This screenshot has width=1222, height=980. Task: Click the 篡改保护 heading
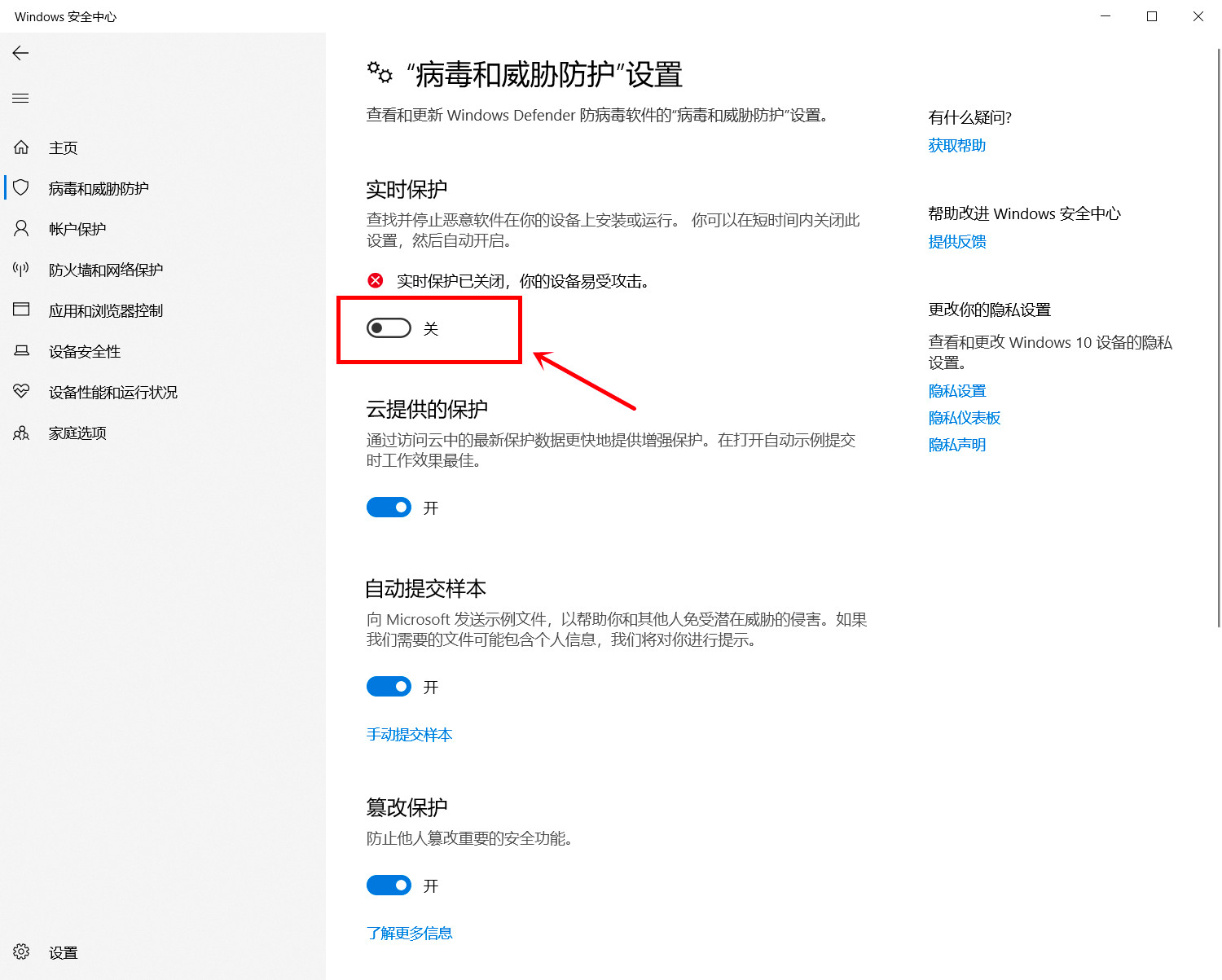point(407,807)
